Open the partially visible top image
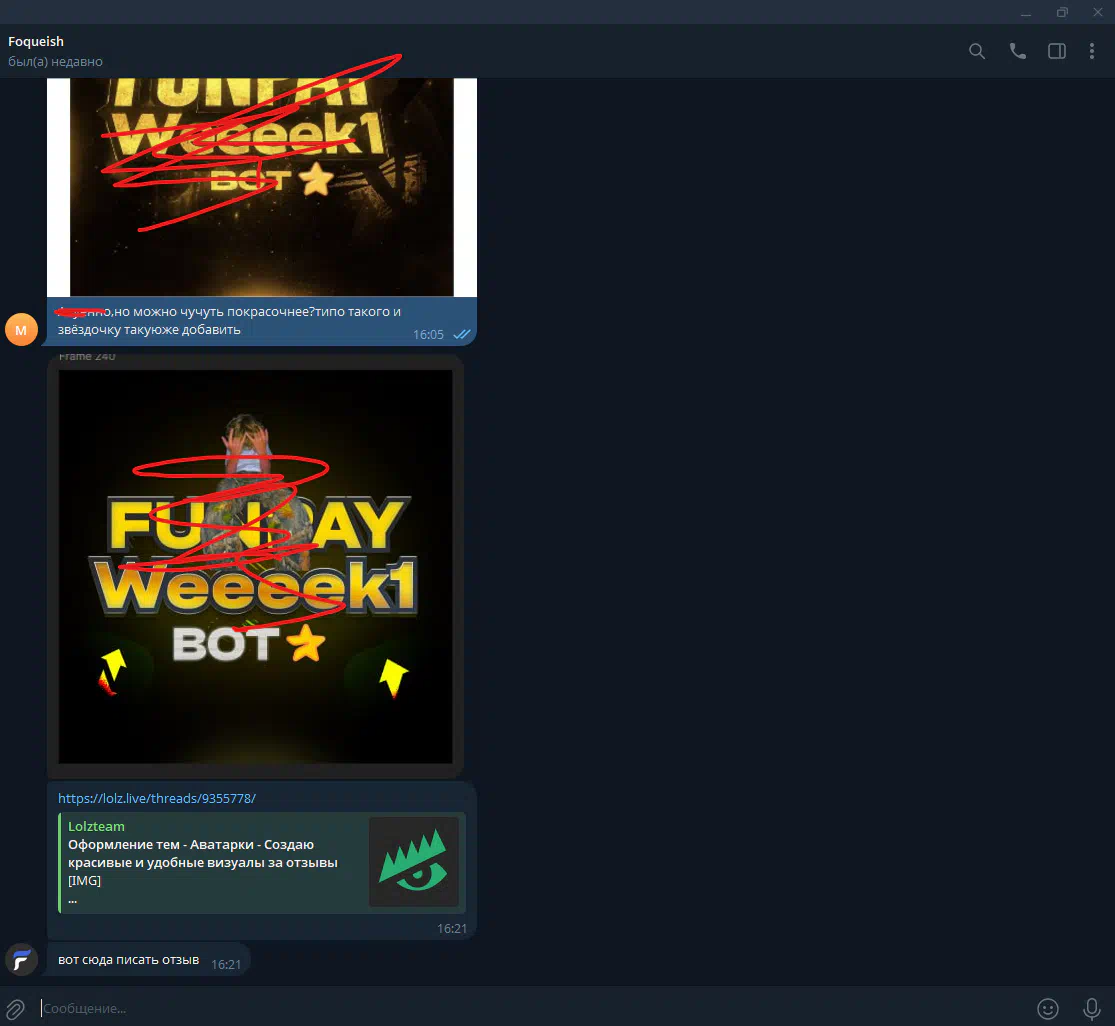 (261, 186)
